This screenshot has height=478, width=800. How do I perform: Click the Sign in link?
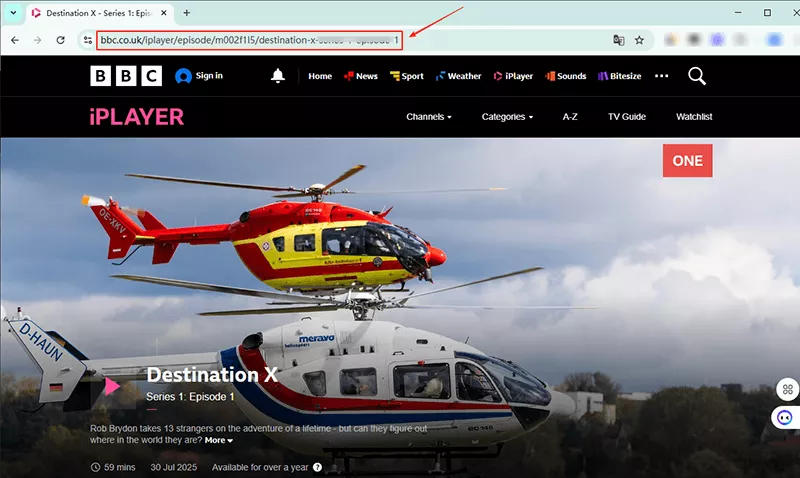[x=199, y=76]
